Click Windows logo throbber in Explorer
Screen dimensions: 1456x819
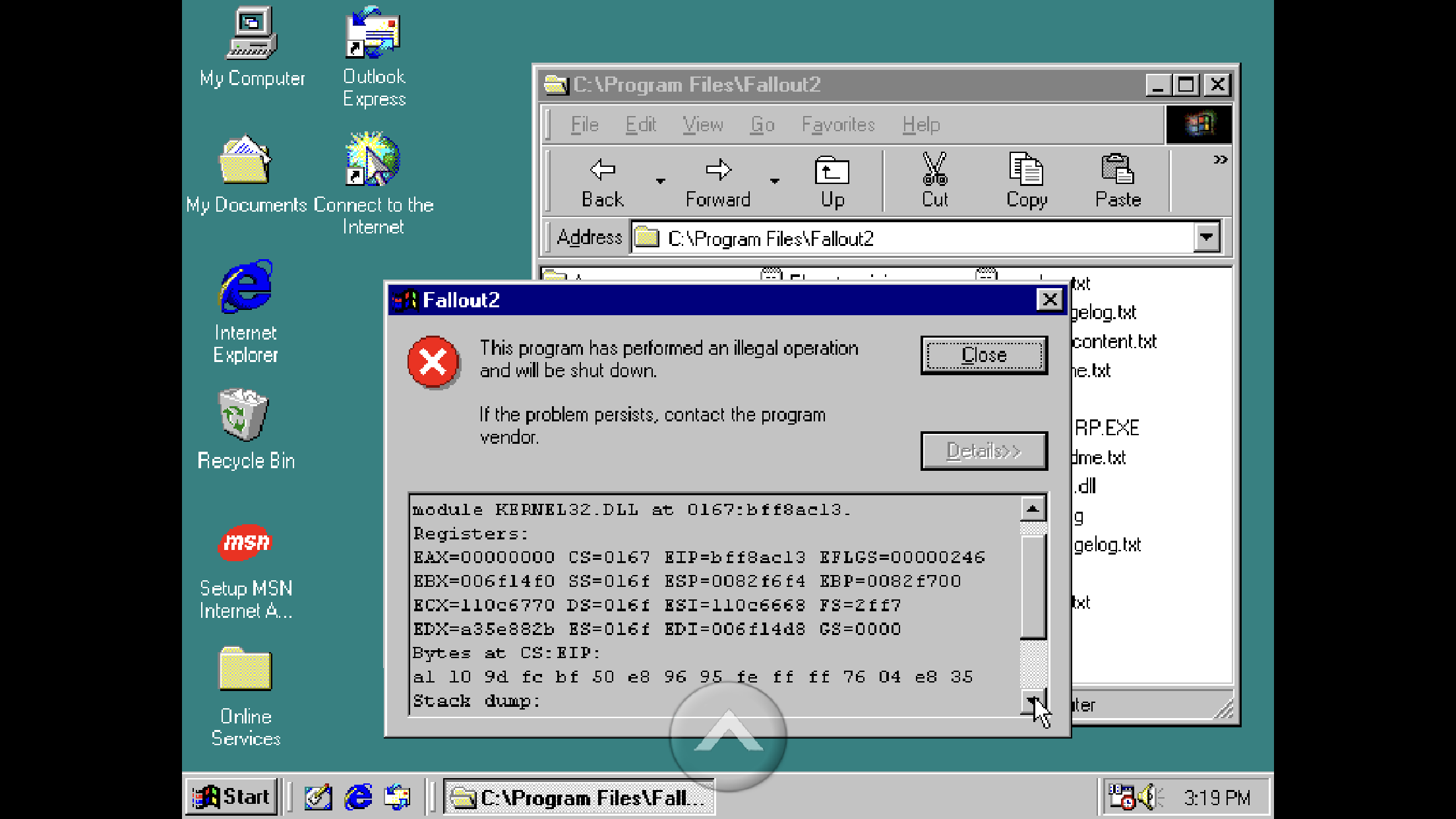click(x=1198, y=124)
